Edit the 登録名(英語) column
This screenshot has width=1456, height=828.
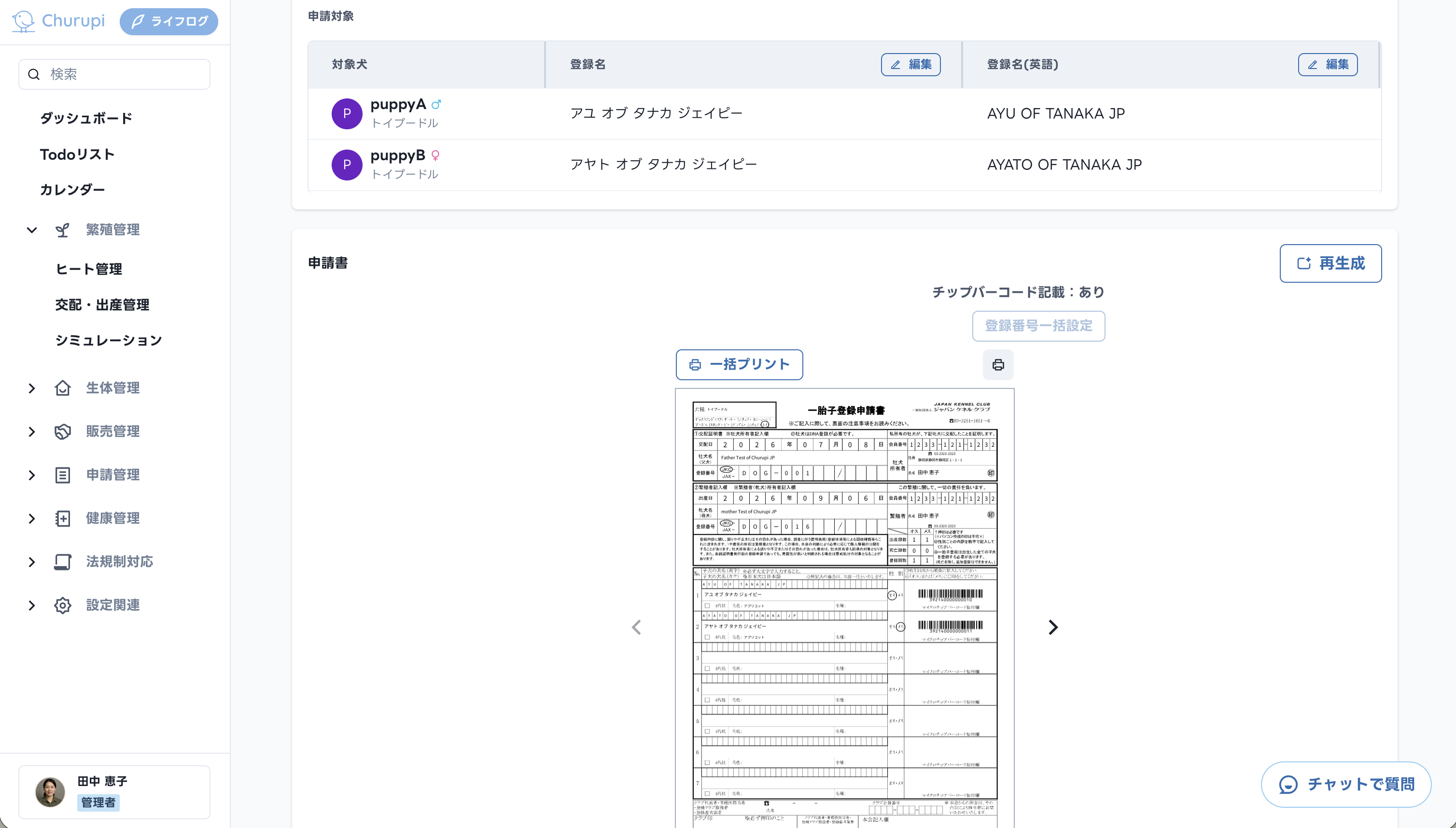[x=1328, y=64]
